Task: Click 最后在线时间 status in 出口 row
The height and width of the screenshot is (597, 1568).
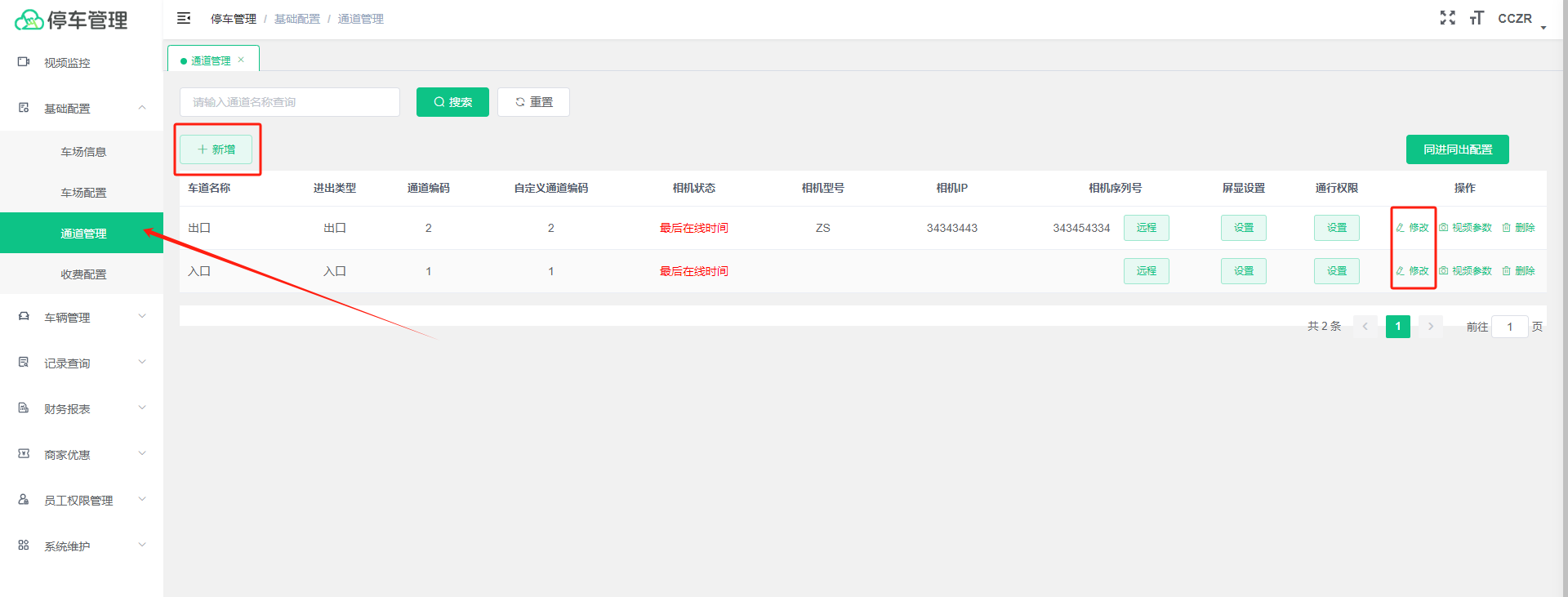Action: coord(693,228)
